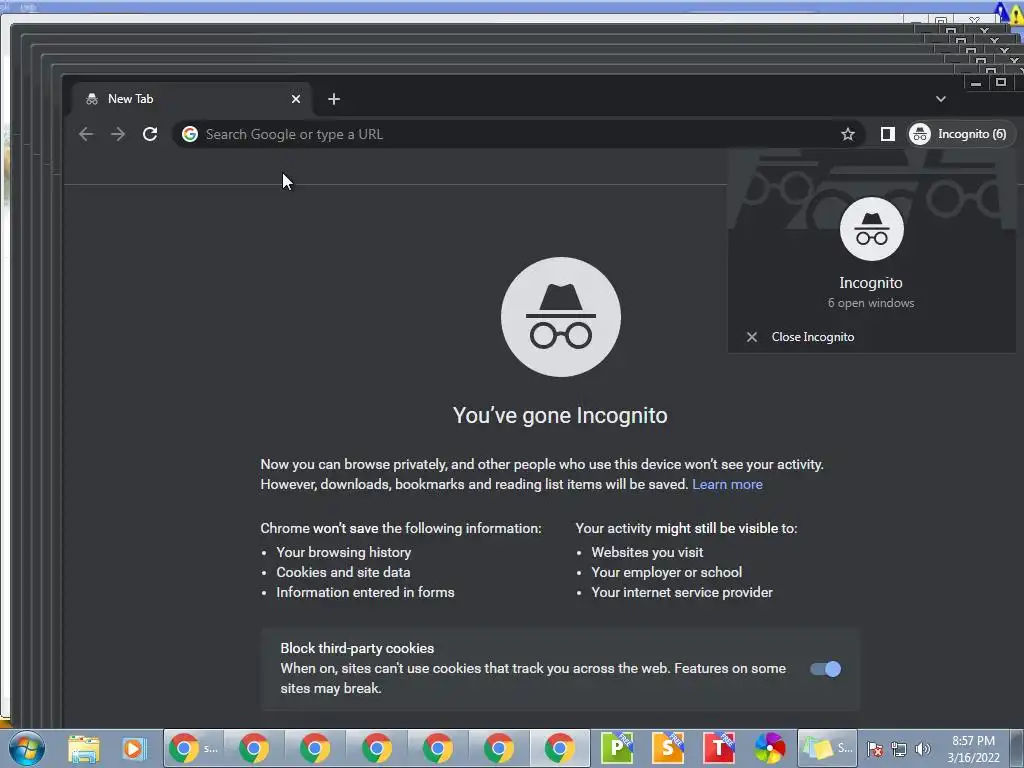The width and height of the screenshot is (1024, 768).
Task: Click the large Incognito hat-and-glasses logo
Action: coord(560,317)
